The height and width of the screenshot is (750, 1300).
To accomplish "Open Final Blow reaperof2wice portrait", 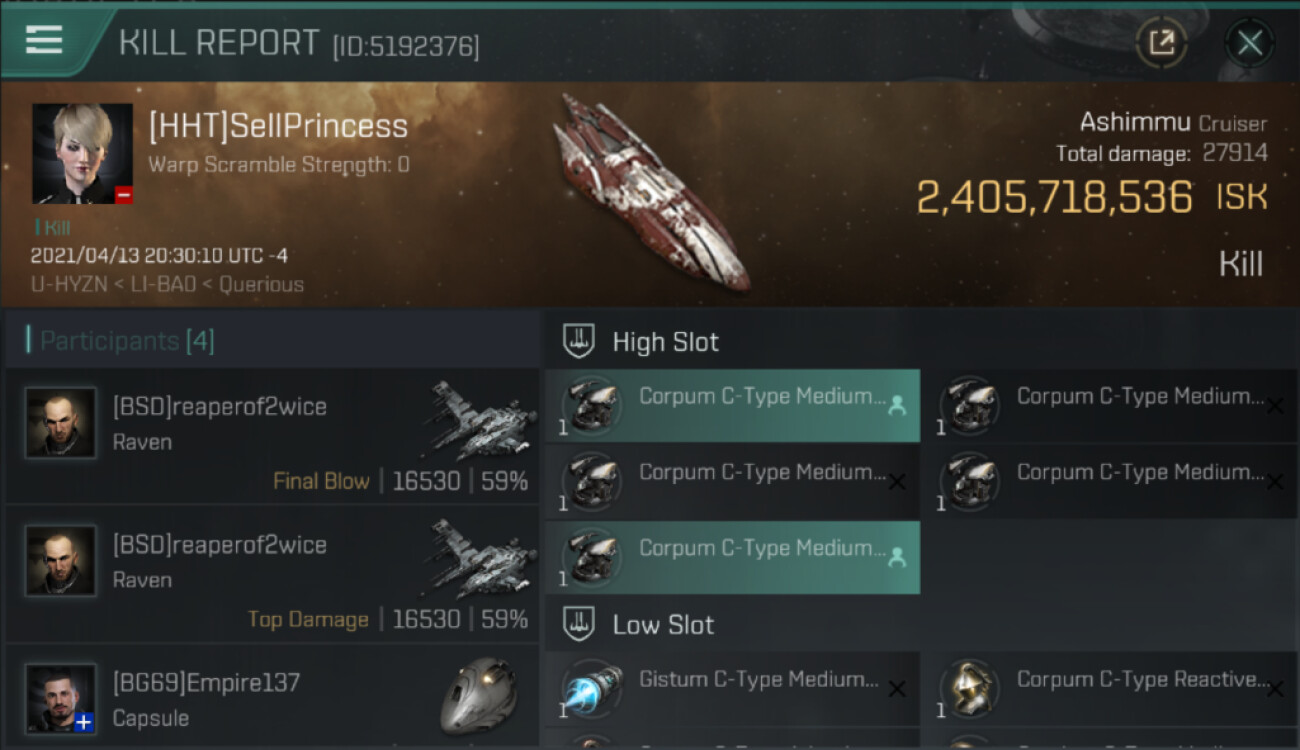I will [61, 423].
